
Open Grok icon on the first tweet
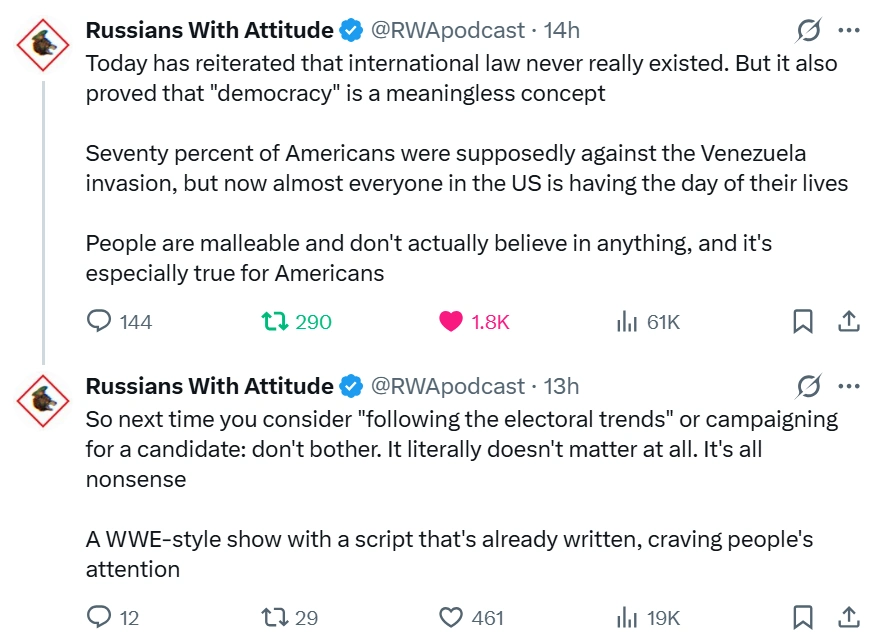click(808, 31)
